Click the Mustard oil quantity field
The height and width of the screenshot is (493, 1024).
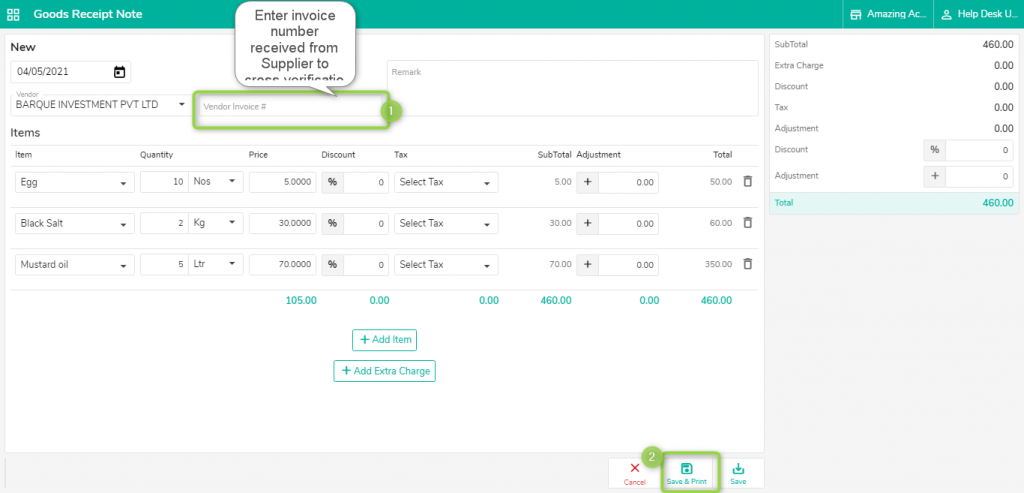[x=164, y=264]
